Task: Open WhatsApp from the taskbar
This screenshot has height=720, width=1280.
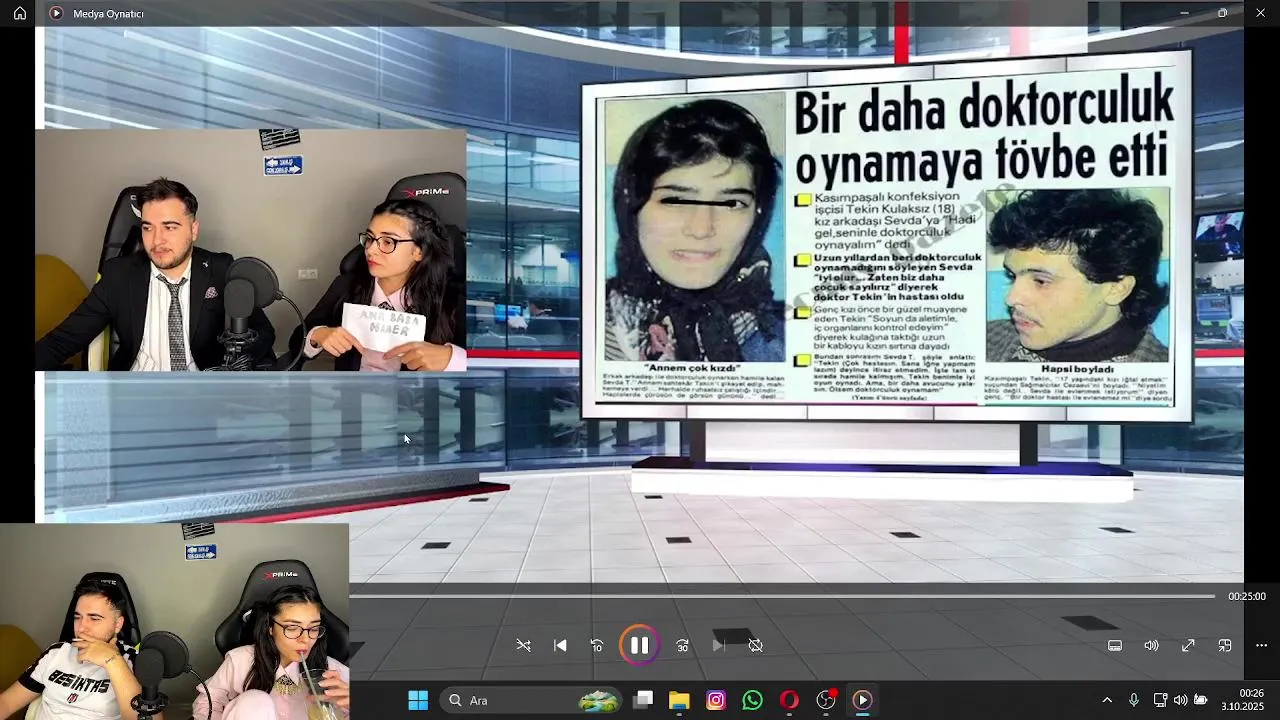Action: point(752,700)
